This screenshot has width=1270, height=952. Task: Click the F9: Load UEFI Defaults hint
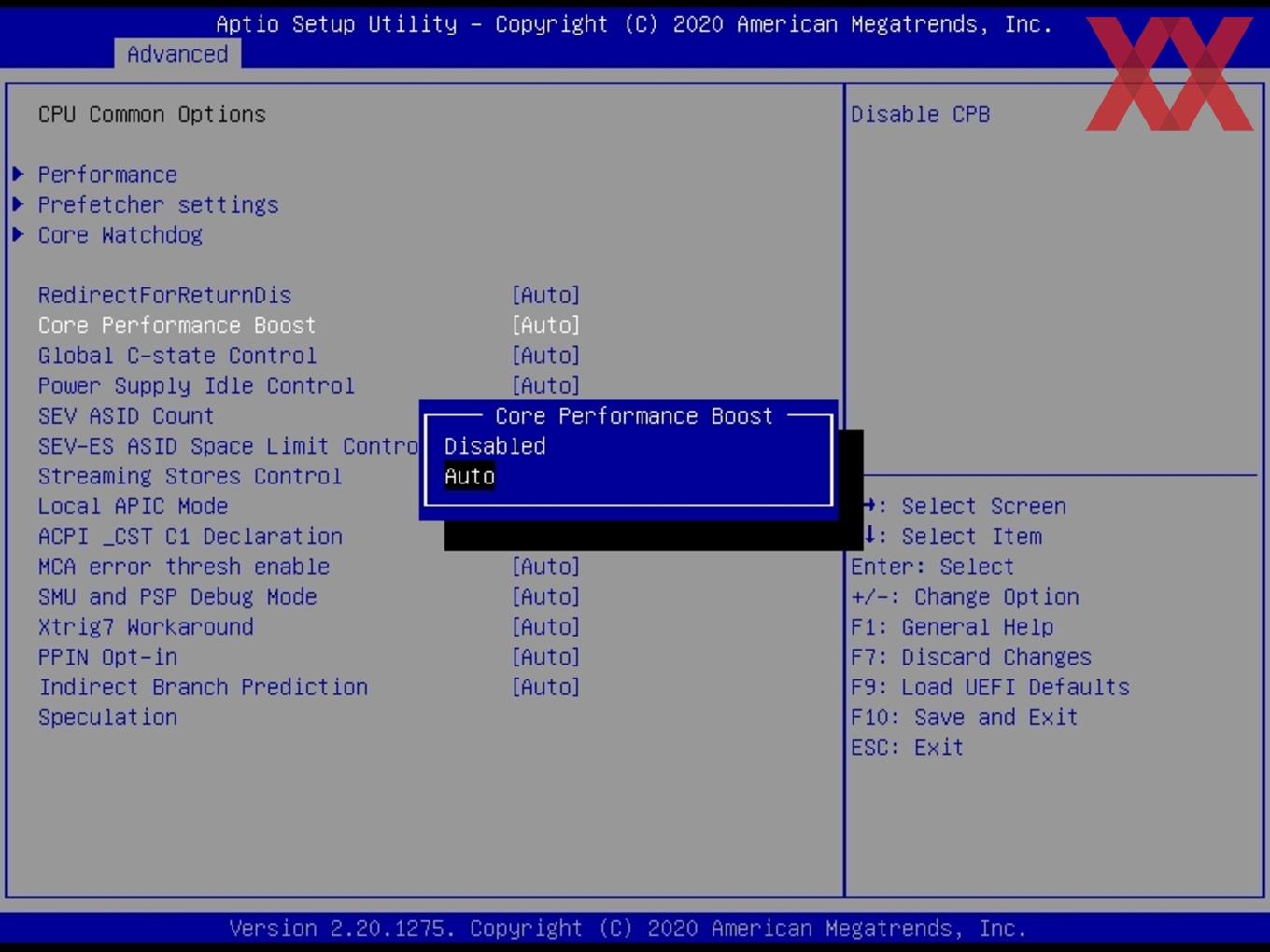(990, 687)
